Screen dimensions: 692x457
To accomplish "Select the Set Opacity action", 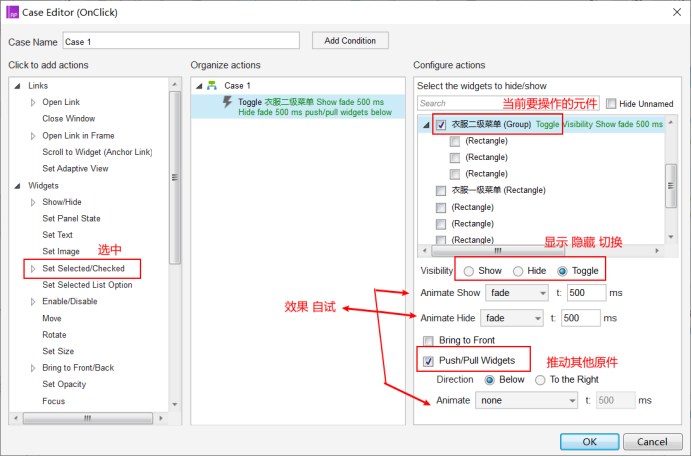I will coord(64,384).
